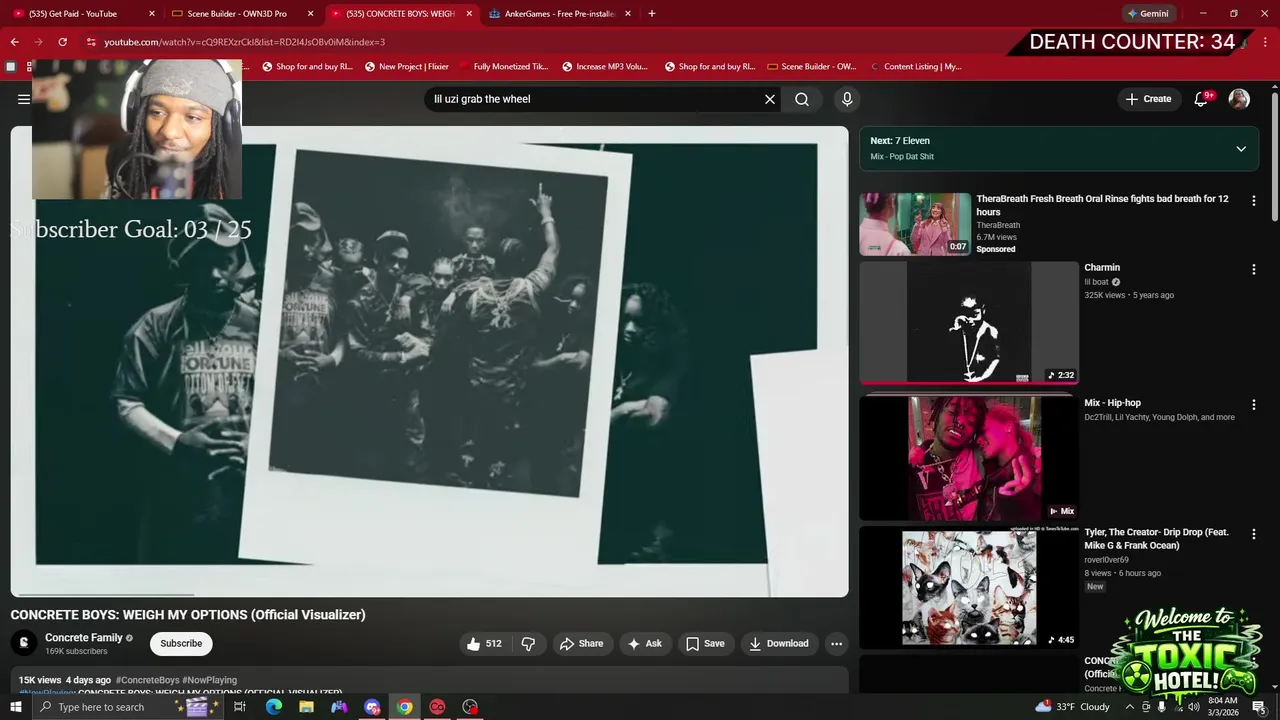Subscribe to Concrete Family channel
Viewport: 1280px width, 720px height.
pyautogui.click(x=181, y=644)
